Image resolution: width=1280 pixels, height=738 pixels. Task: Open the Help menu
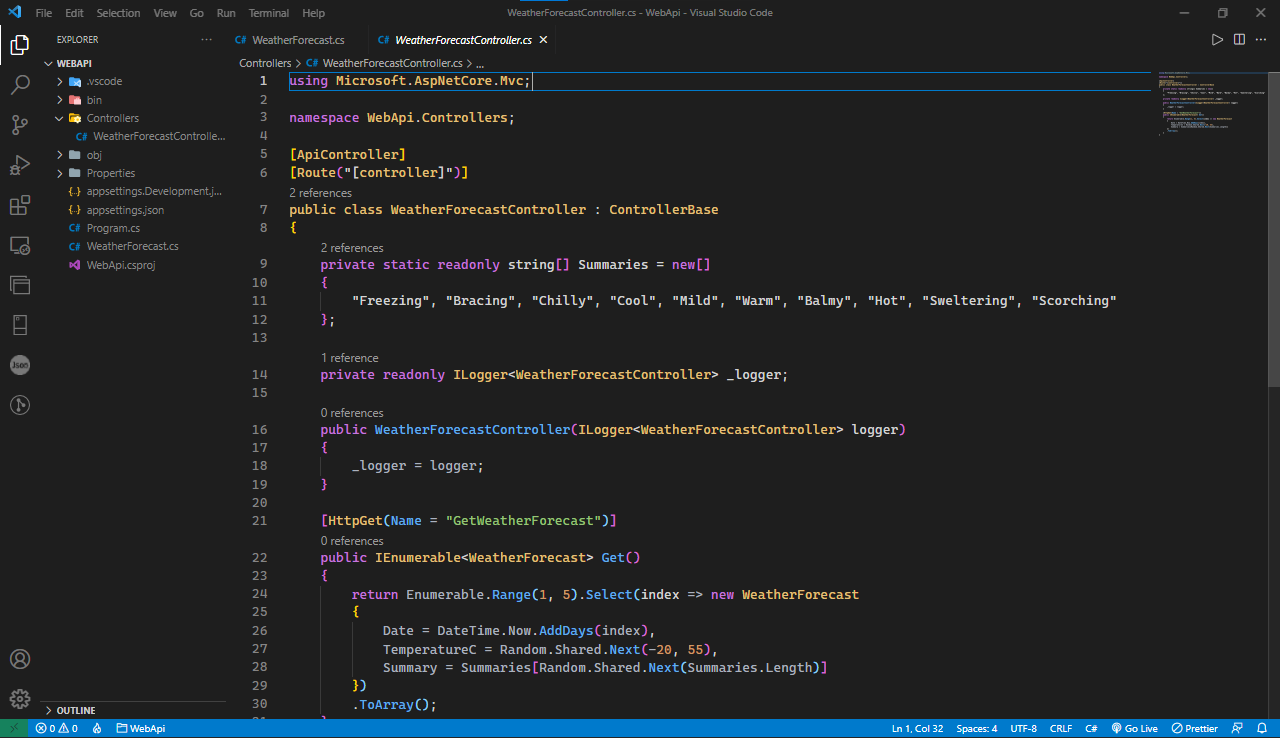[x=313, y=13]
